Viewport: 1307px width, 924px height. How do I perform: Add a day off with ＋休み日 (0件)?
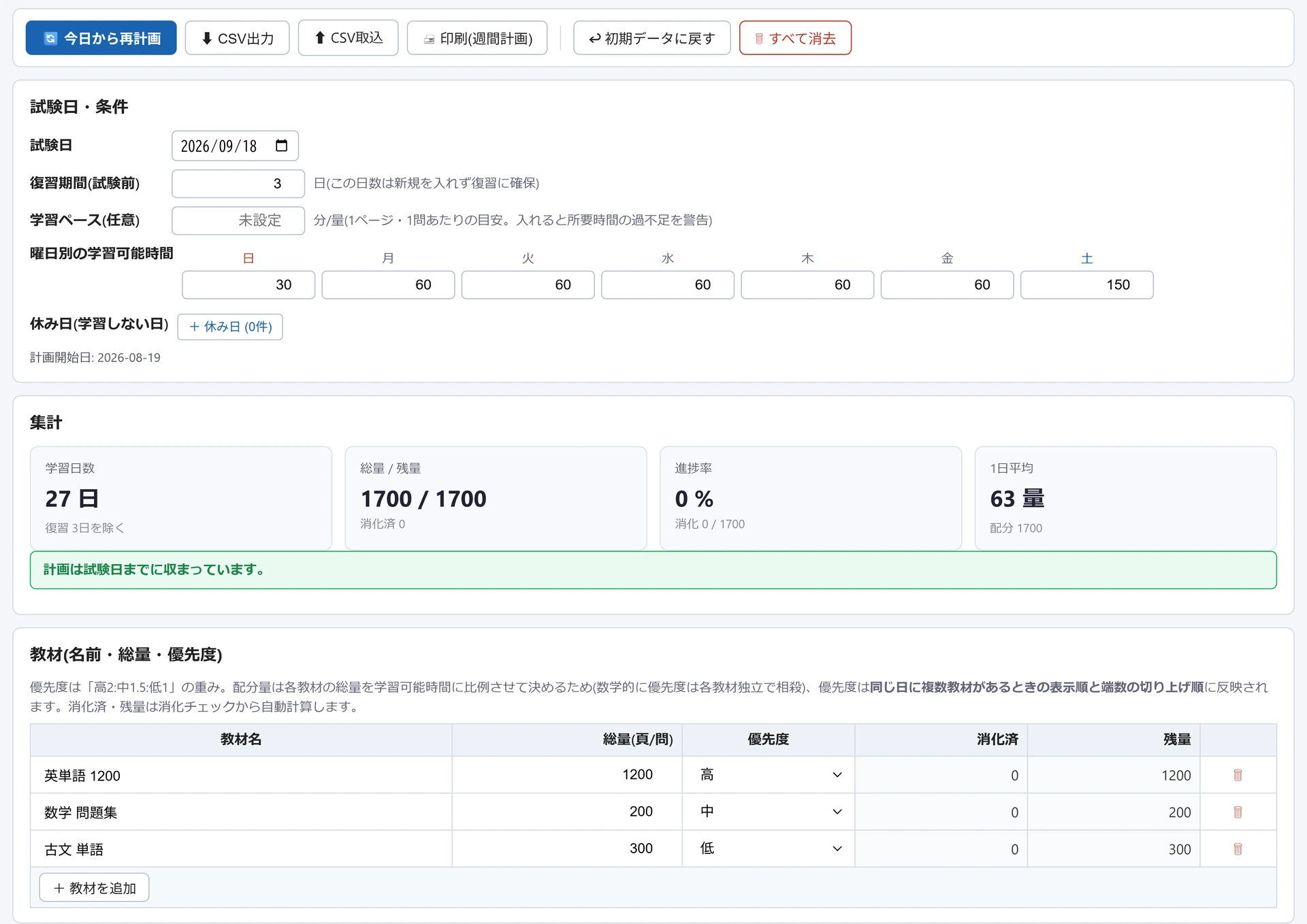[x=230, y=327]
